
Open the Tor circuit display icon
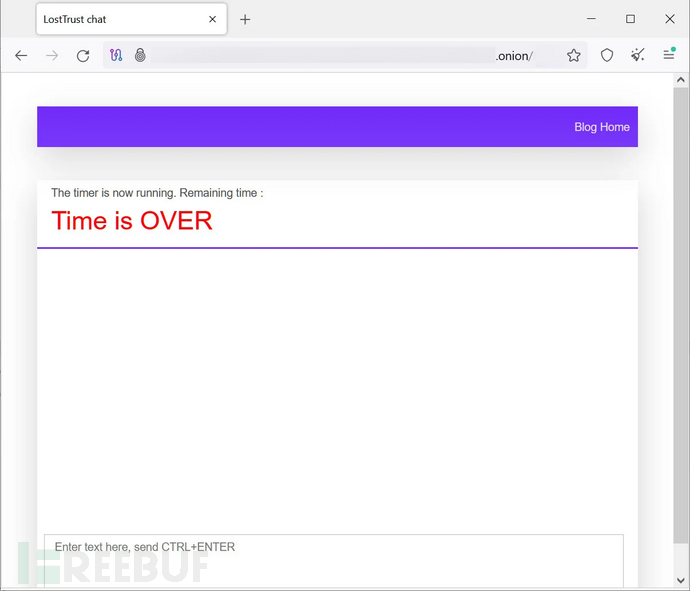click(116, 56)
